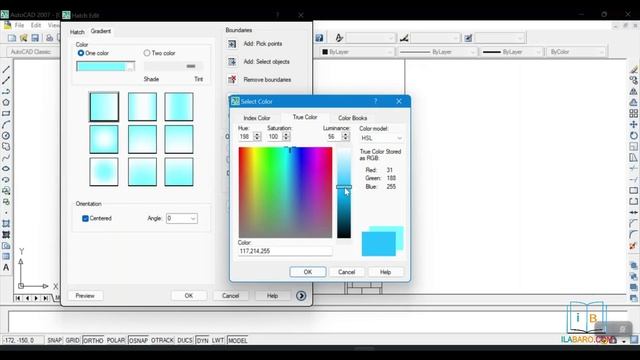
Task: Click the Plot printer icon in toolbar
Action: 49,38
